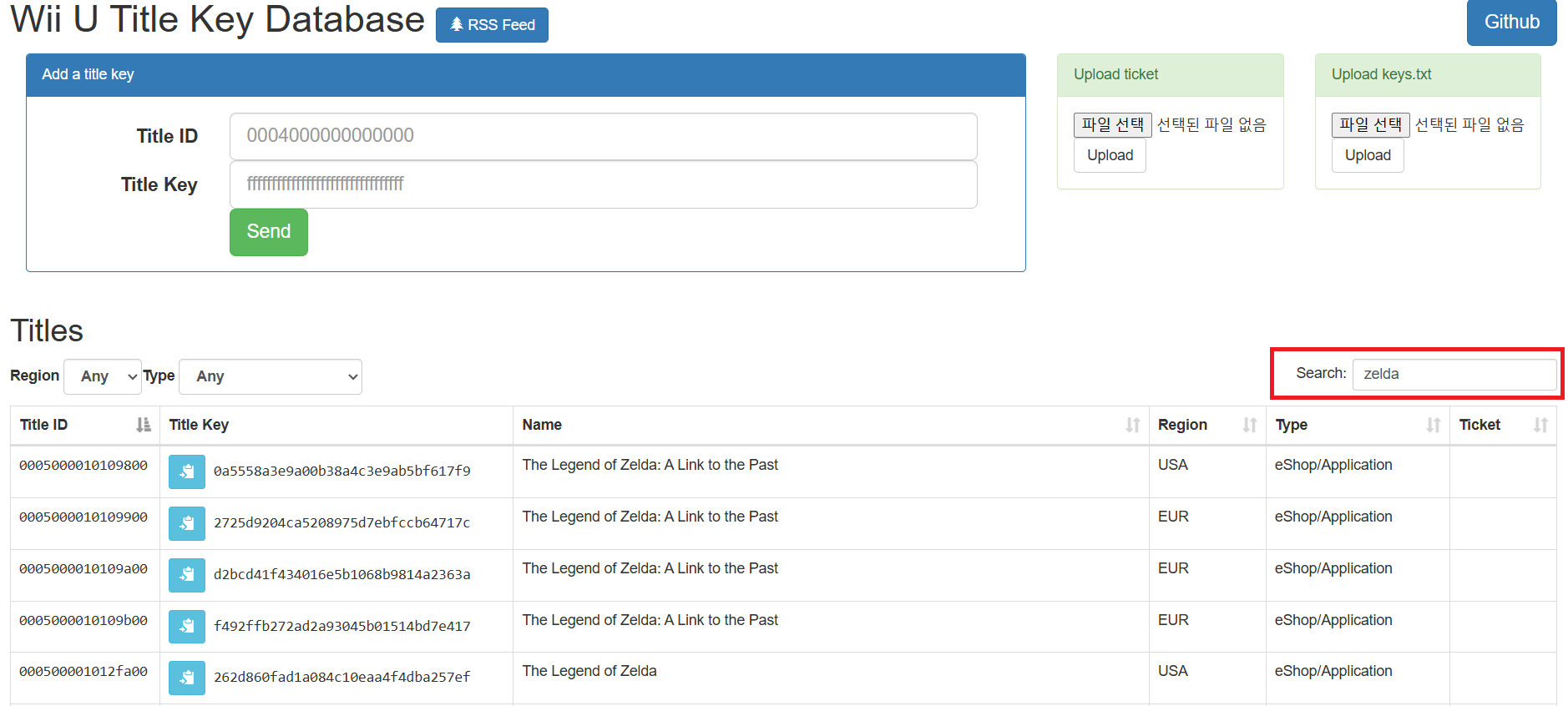Click Upload under Upload ticket
Image resolution: width=1568 pixels, height=706 pixels.
click(x=1110, y=155)
